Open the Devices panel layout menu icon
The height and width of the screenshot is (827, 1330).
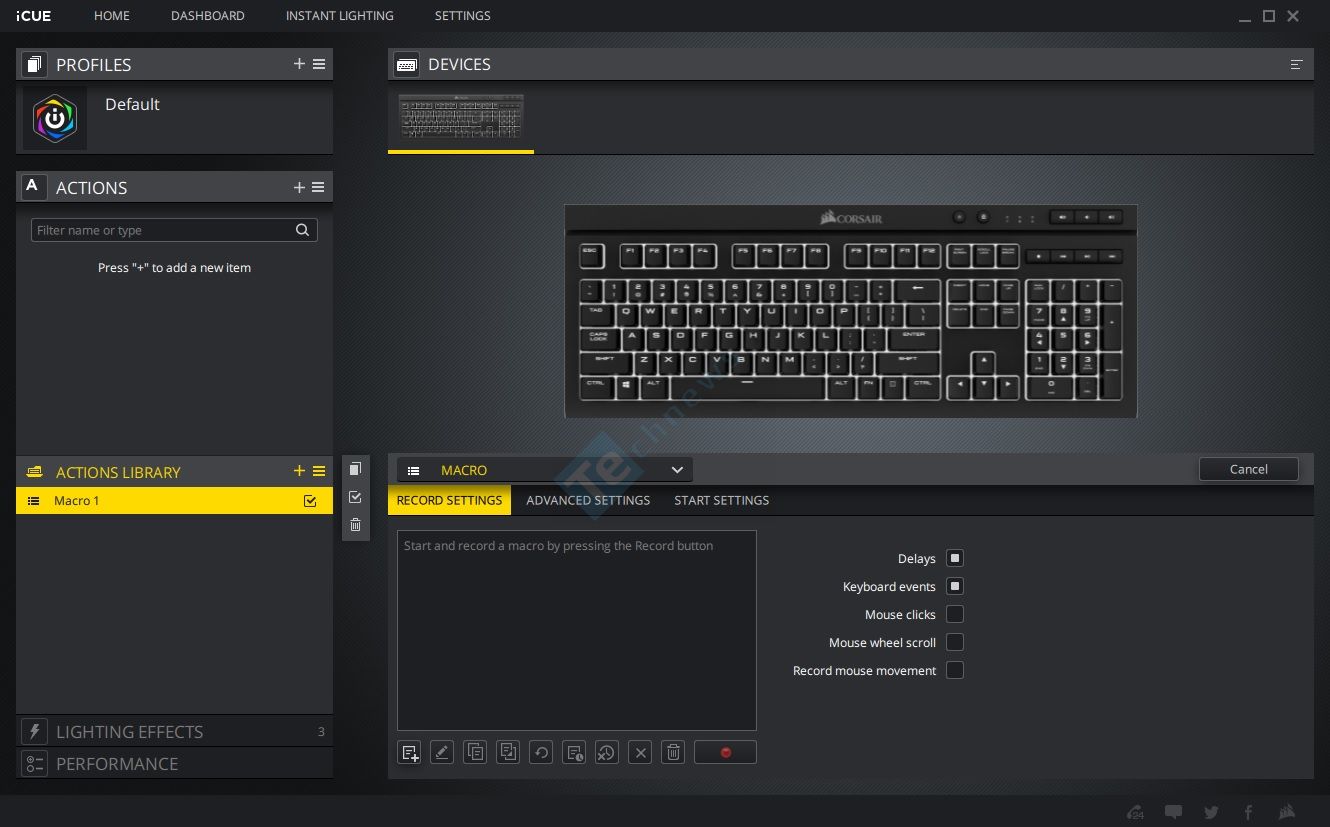[1297, 64]
